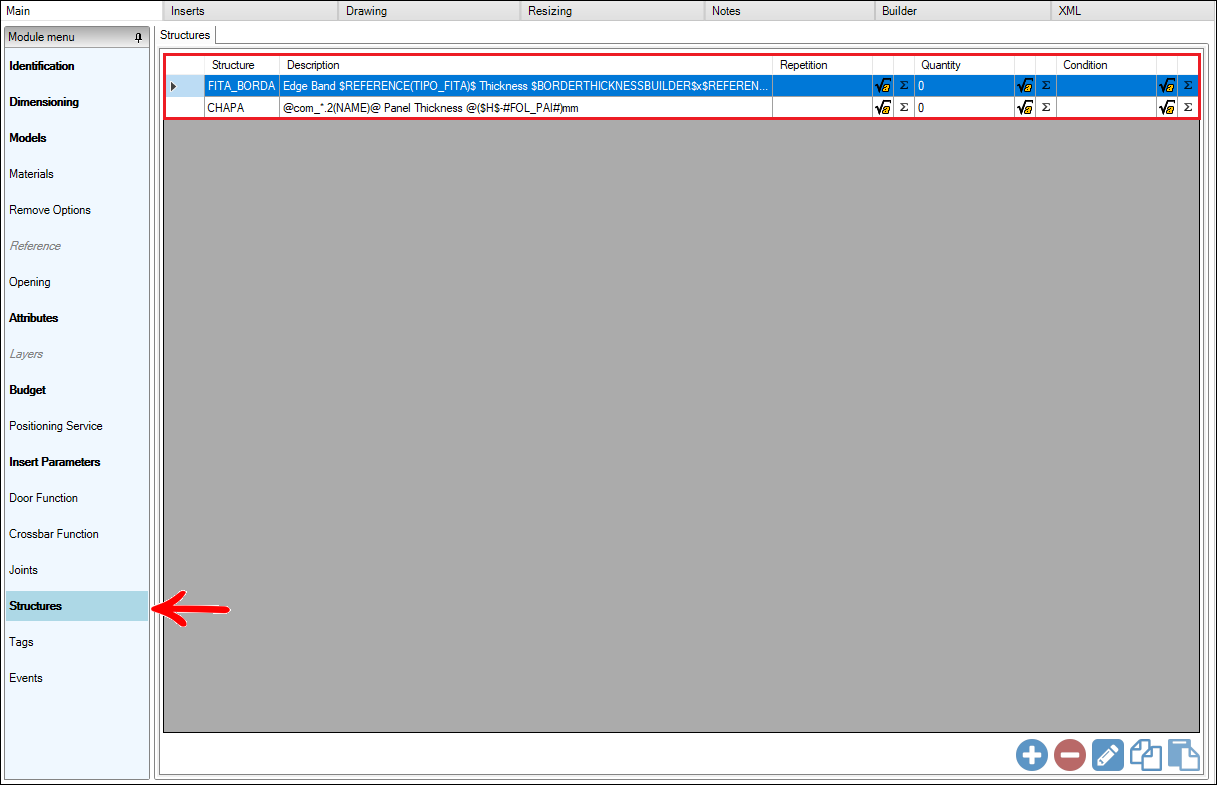Open Insert Parameters in module menu
The width and height of the screenshot is (1217, 786).
click(76, 462)
